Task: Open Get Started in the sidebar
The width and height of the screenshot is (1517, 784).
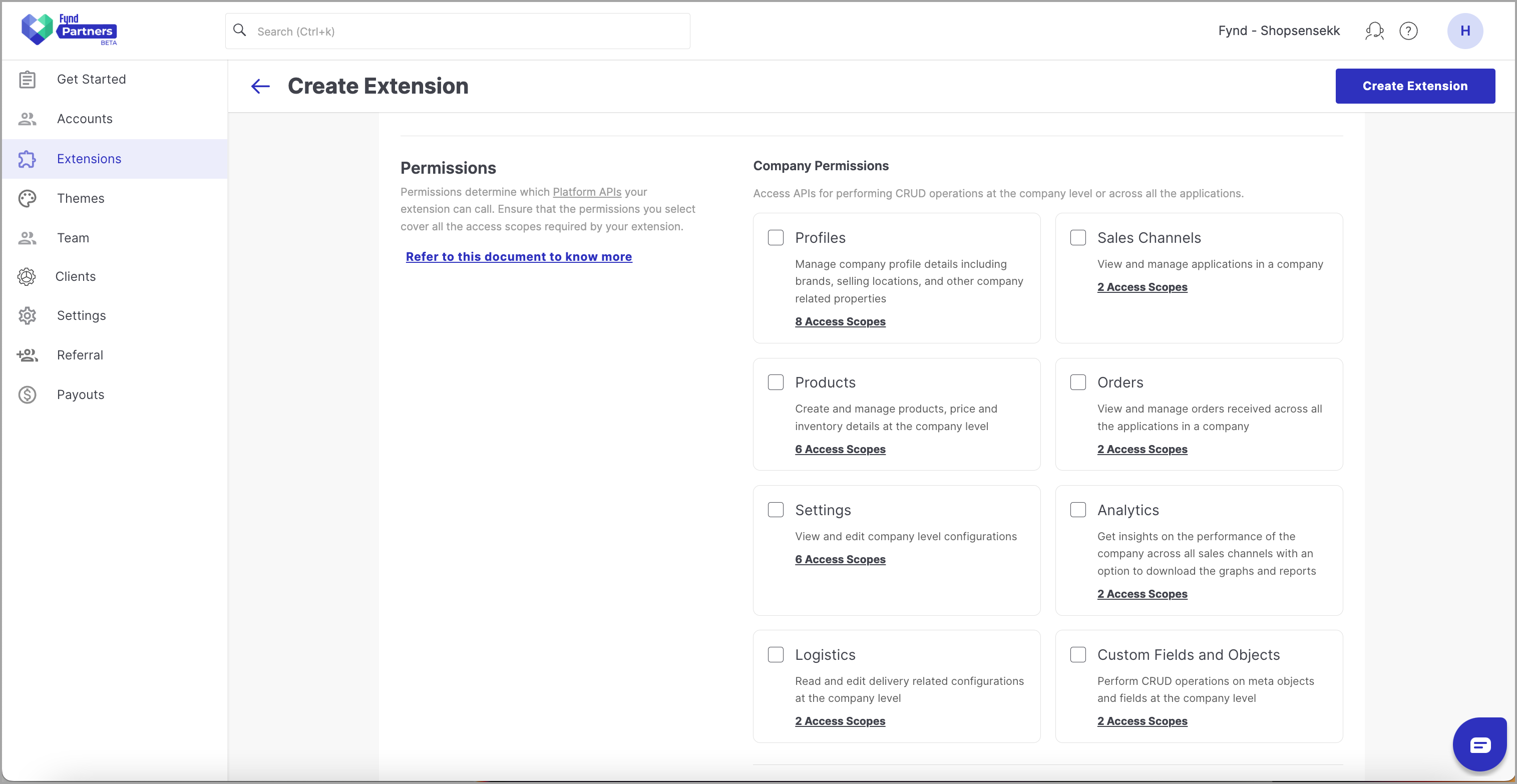Action: pyautogui.click(x=91, y=79)
